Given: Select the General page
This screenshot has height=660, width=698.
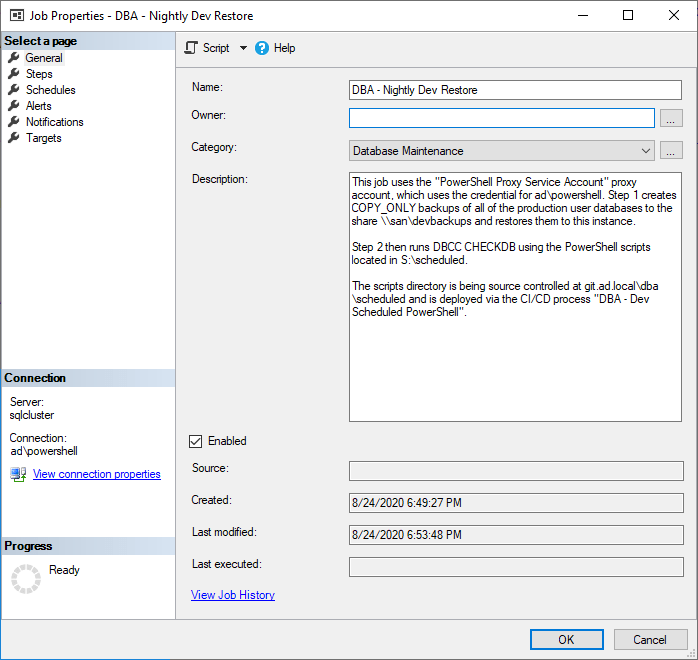Looking at the screenshot, I should (44, 58).
